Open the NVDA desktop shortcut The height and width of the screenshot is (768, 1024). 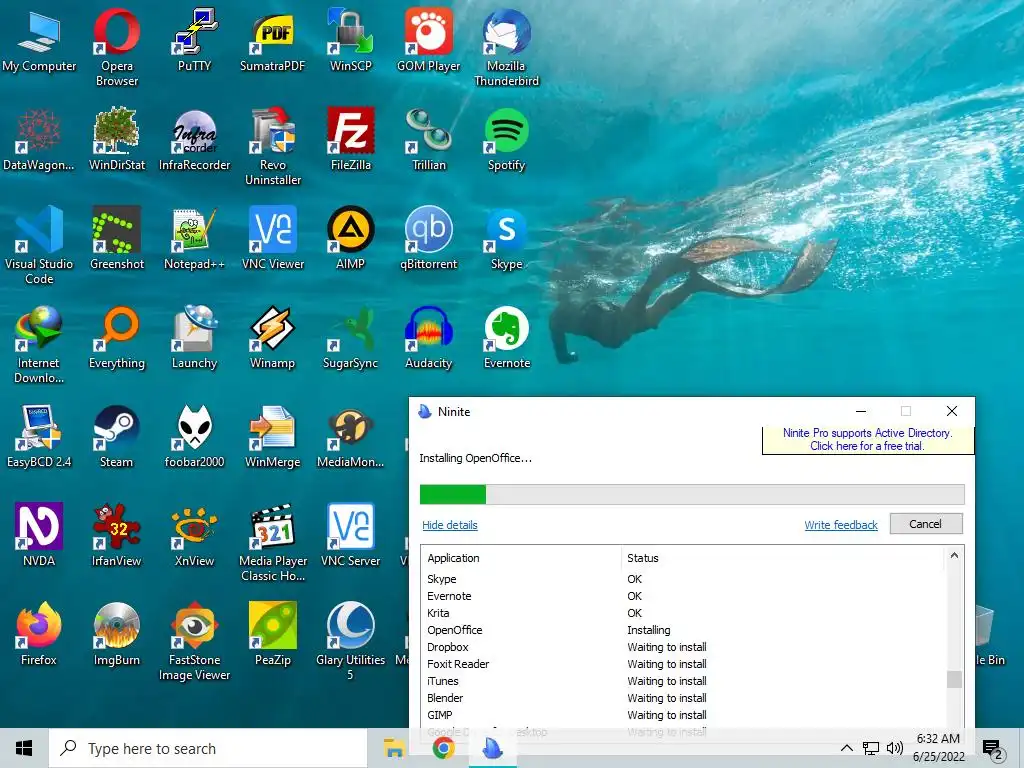39,535
